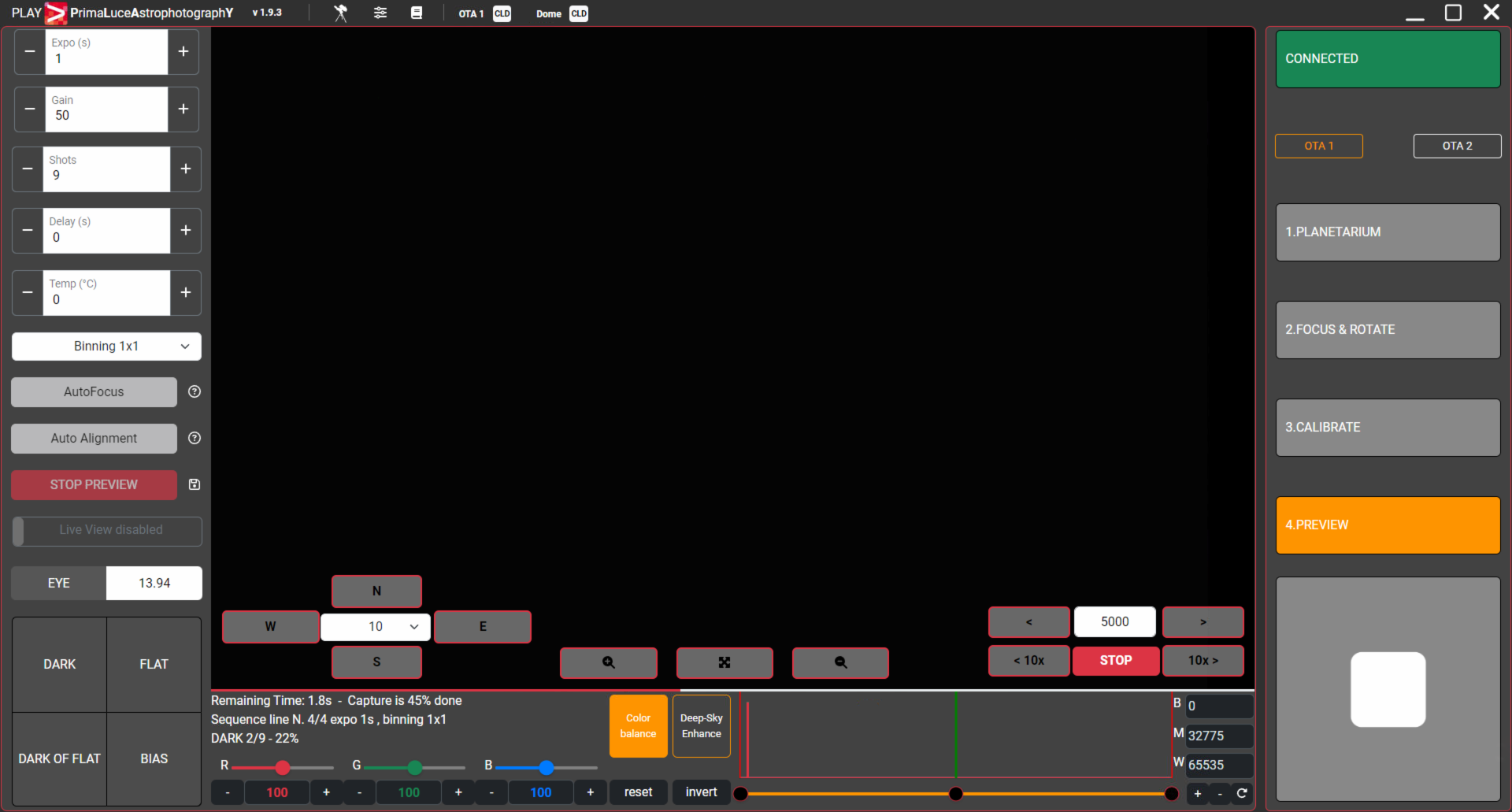Open the telescope icon in the top bar
This screenshot has width=1512, height=812.
coord(340,13)
